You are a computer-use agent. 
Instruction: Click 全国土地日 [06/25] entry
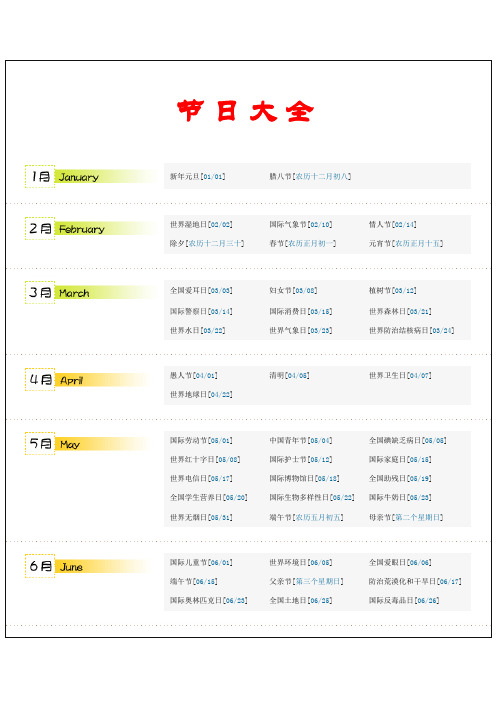301,600
